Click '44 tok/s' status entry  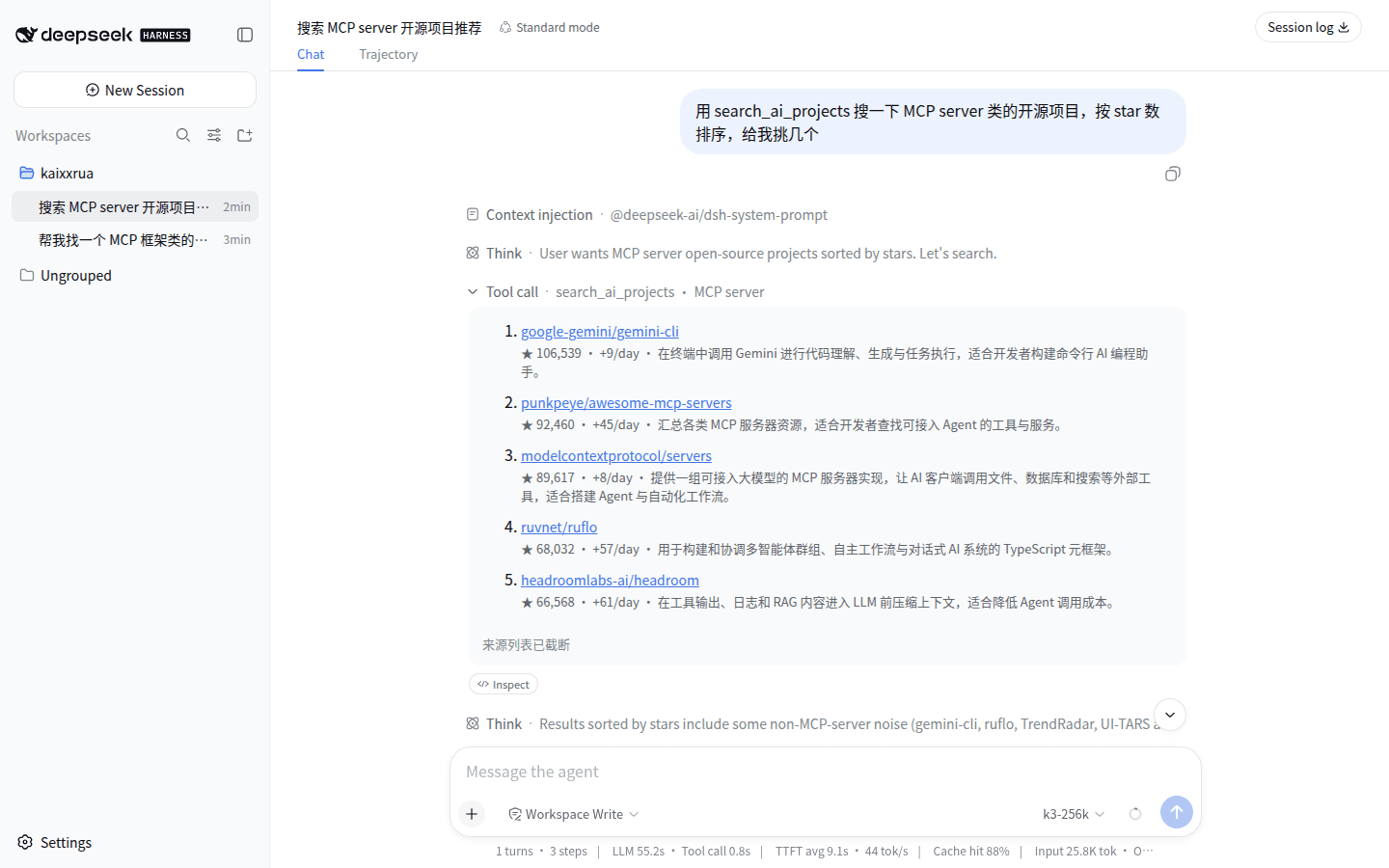886,851
